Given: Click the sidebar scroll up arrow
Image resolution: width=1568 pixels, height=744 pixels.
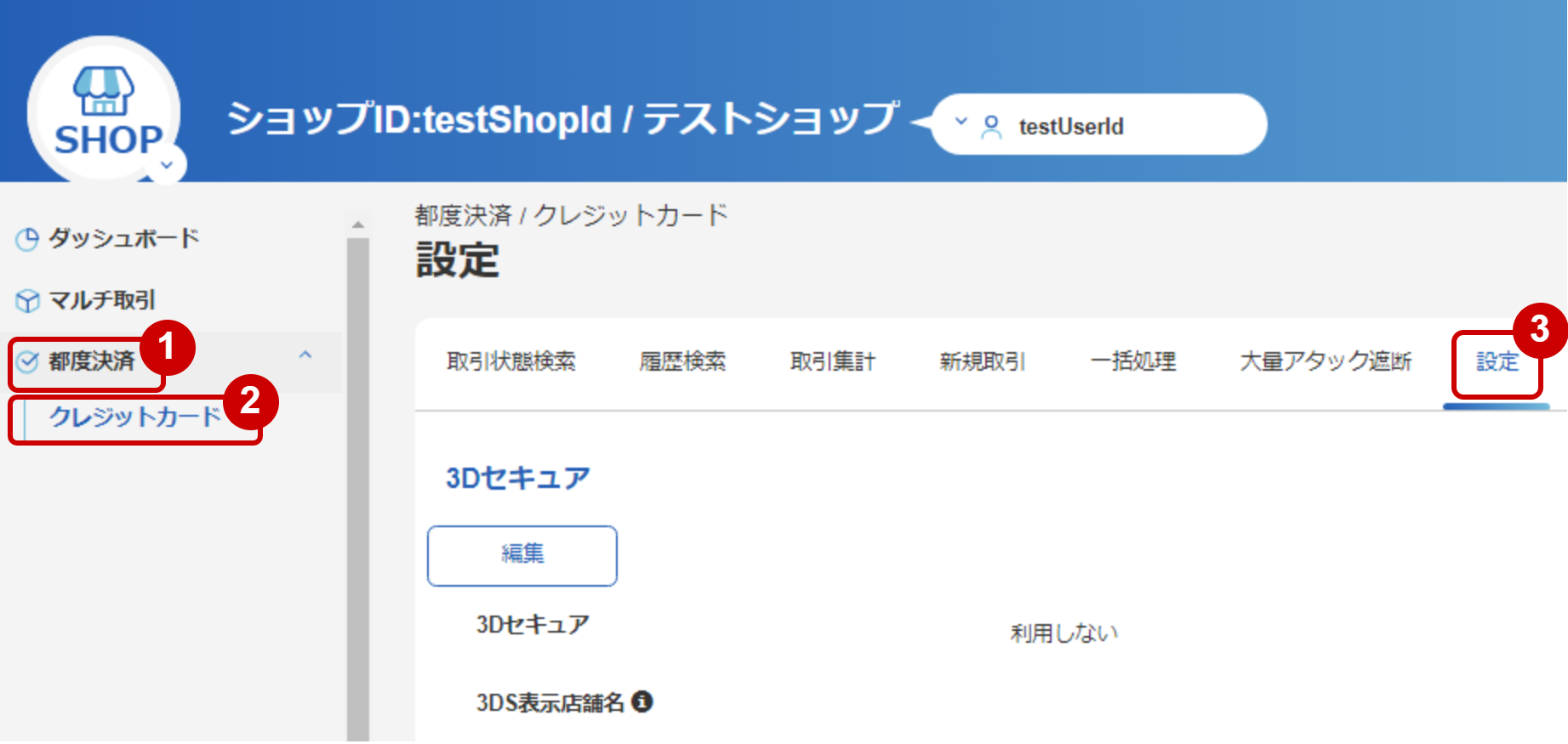Looking at the screenshot, I should point(358,225).
